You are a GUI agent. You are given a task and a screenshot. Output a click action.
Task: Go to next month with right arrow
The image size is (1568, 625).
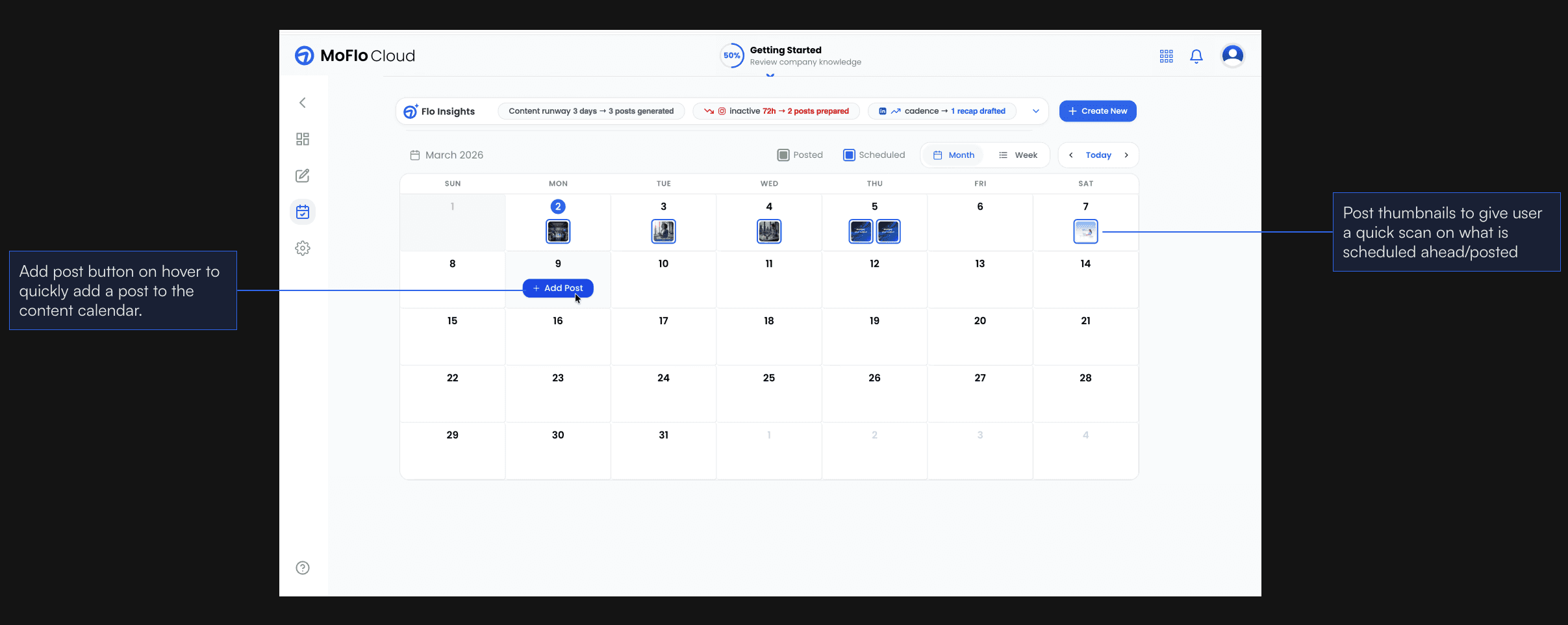point(1126,155)
